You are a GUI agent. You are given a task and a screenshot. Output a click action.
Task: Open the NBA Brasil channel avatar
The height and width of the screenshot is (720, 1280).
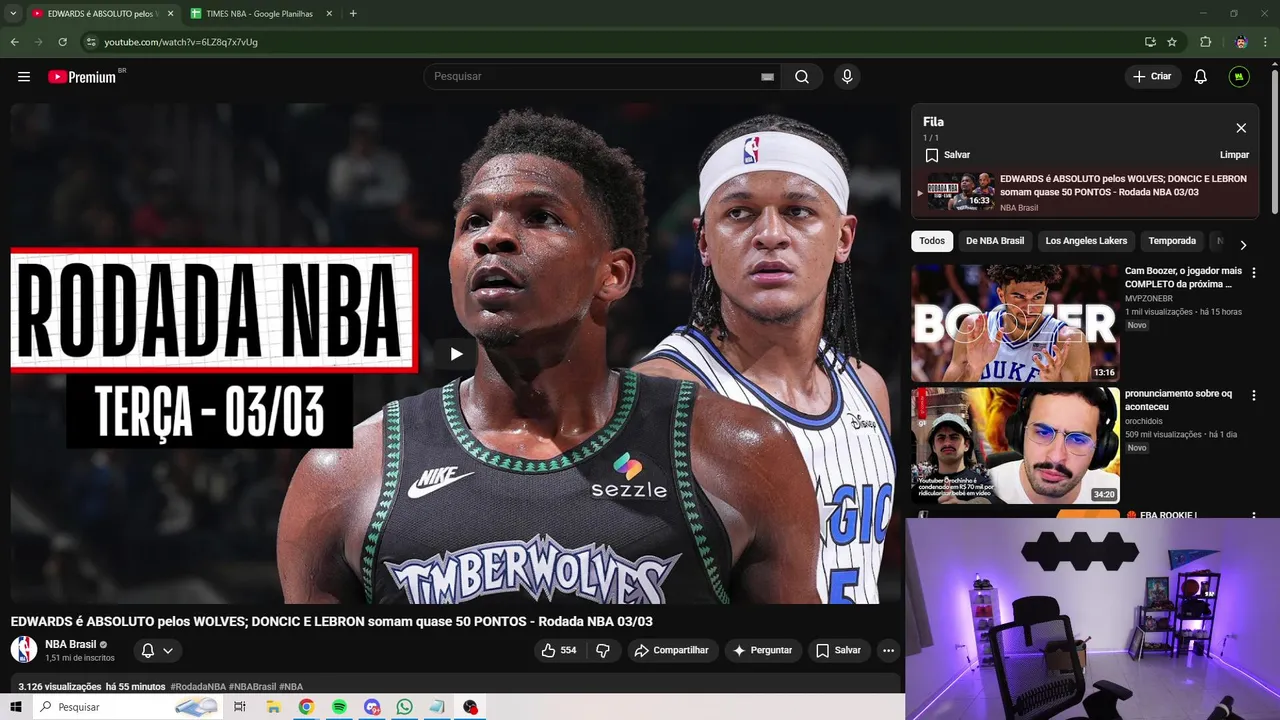[x=24, y=650]
